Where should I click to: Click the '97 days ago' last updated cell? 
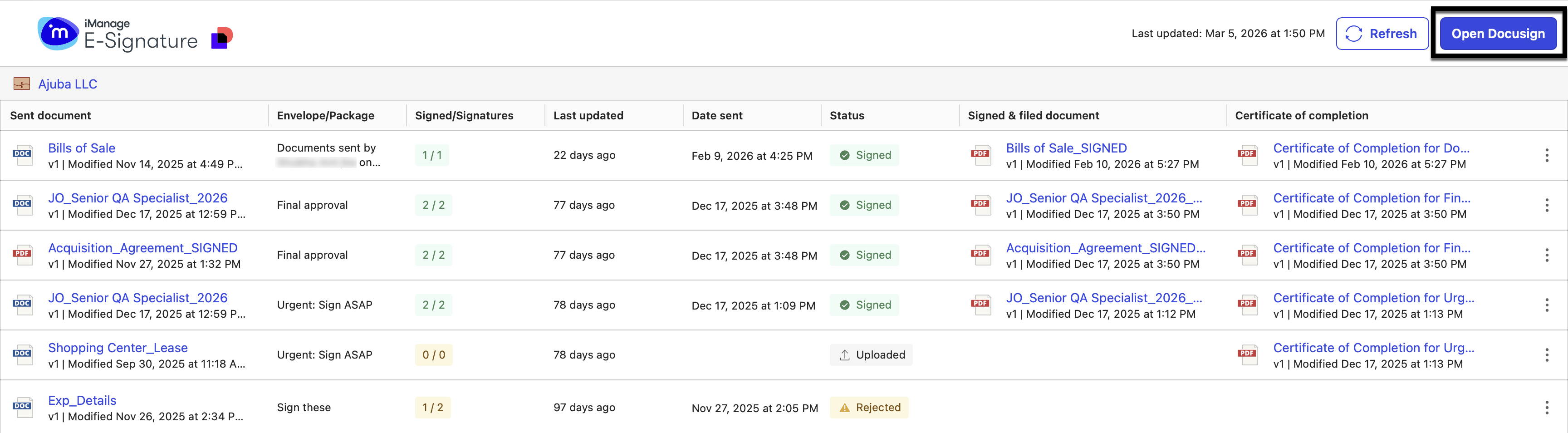point(584,408)
